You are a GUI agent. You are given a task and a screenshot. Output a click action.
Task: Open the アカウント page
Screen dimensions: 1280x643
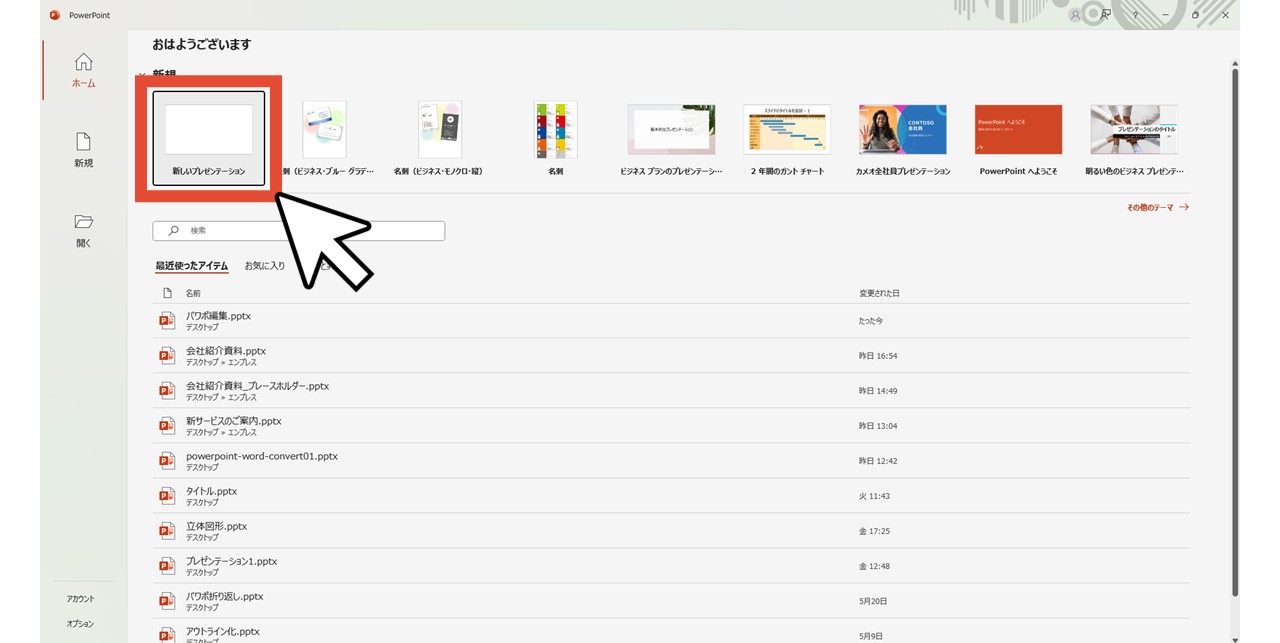click(81, 598)
